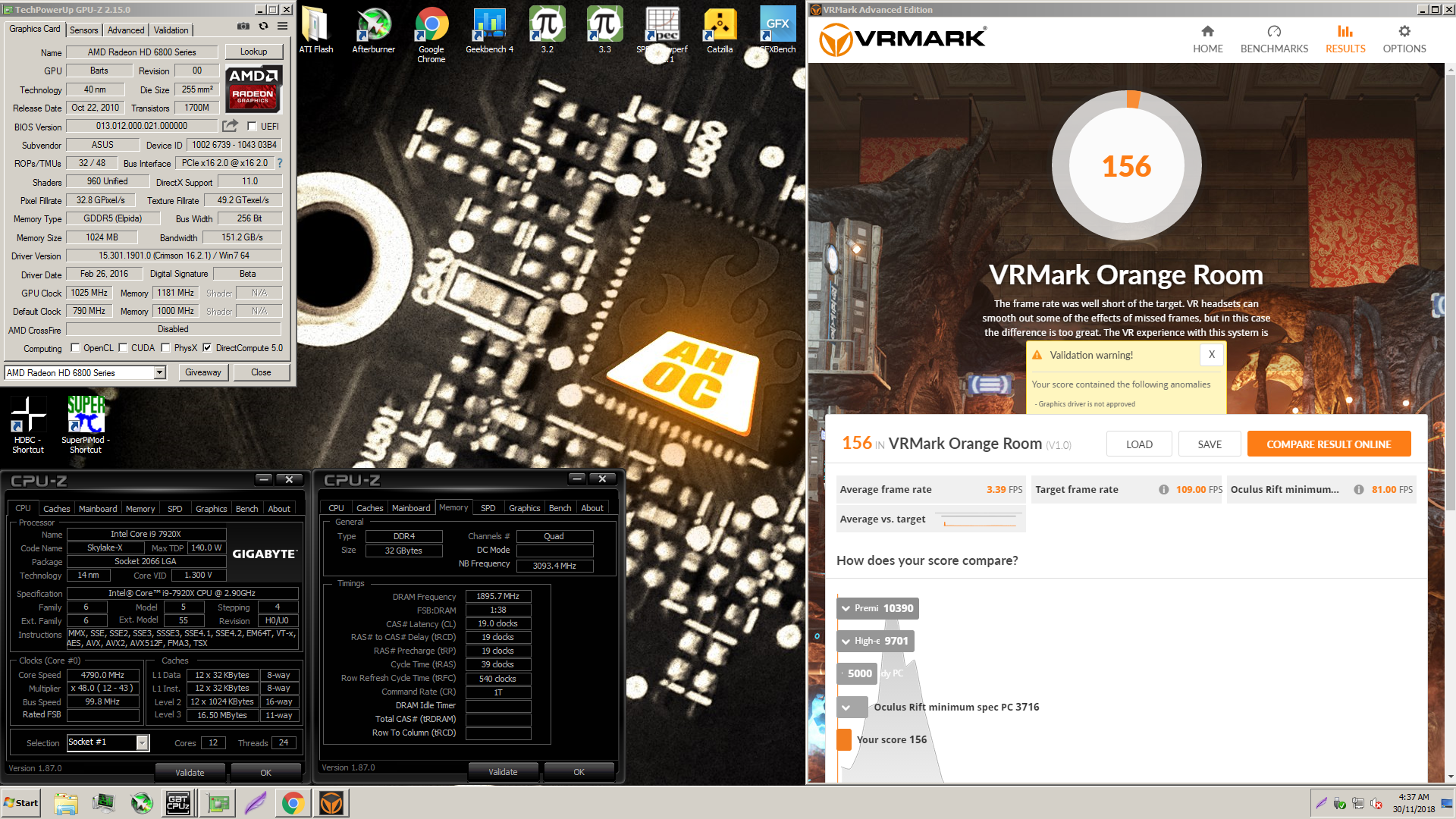Click Validate in right CPU-Z window
The image size is (1456, 819).
pyautogui.click(x=503, y=772)
